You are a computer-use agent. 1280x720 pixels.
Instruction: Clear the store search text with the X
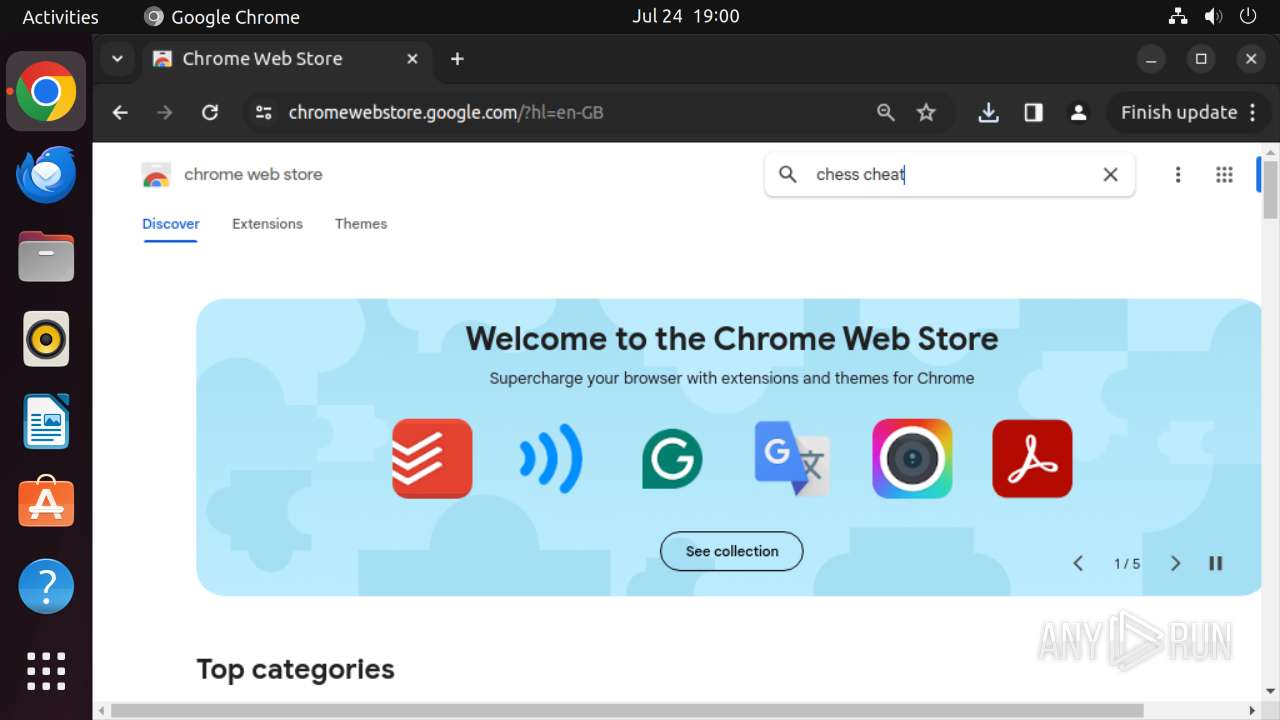[x=1110, y=174]
